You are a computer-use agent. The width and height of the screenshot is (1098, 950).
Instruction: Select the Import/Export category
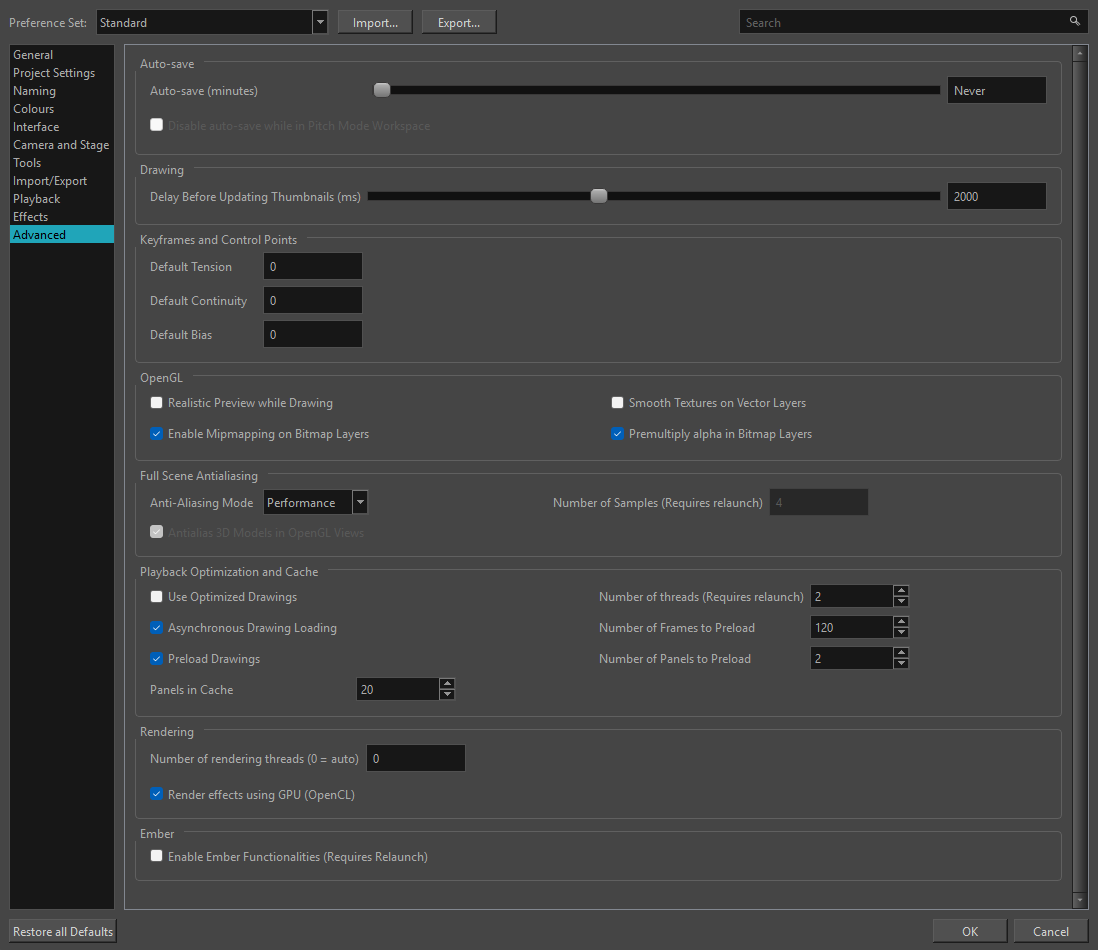pos(50,181)
